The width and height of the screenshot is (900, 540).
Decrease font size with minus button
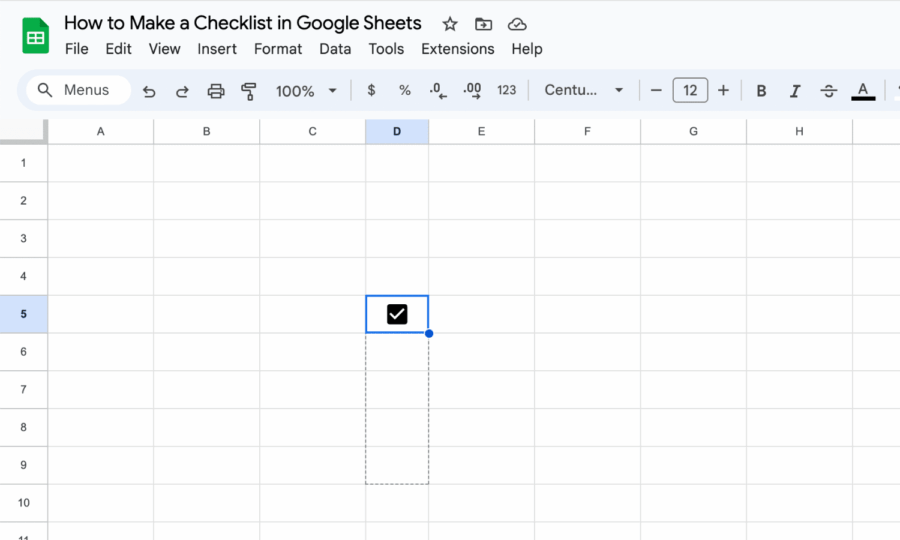click(656, 90)
